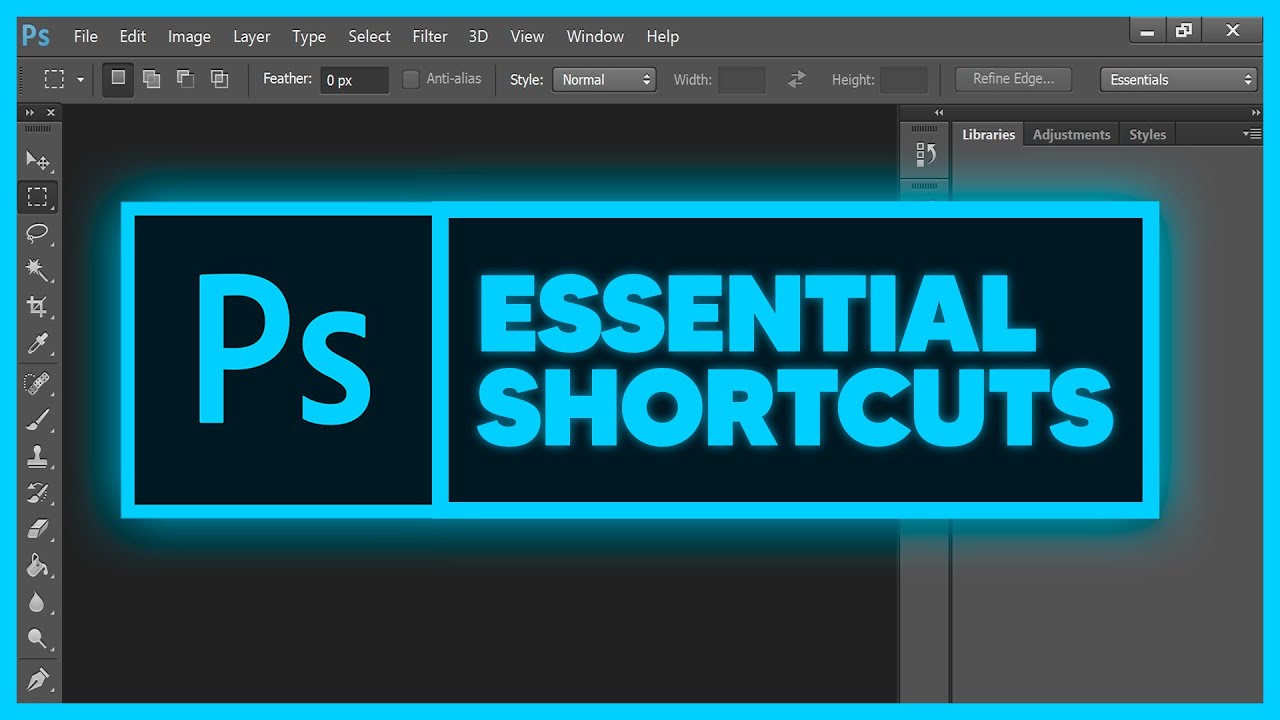Image resolution: width=1280 pixels, height=720 pixels.
Task: Open the File menu
Action: (86, 36)
